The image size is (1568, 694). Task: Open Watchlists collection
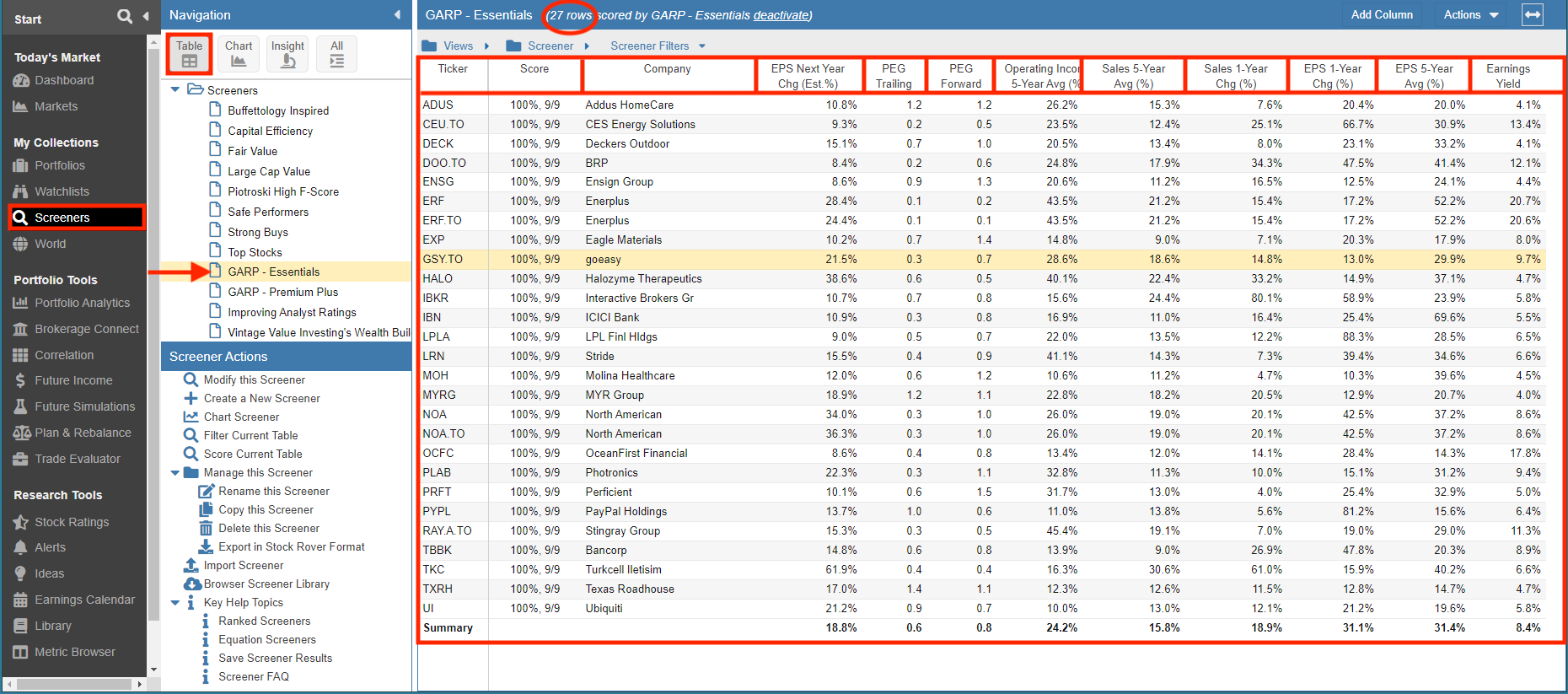click(51, 191)
